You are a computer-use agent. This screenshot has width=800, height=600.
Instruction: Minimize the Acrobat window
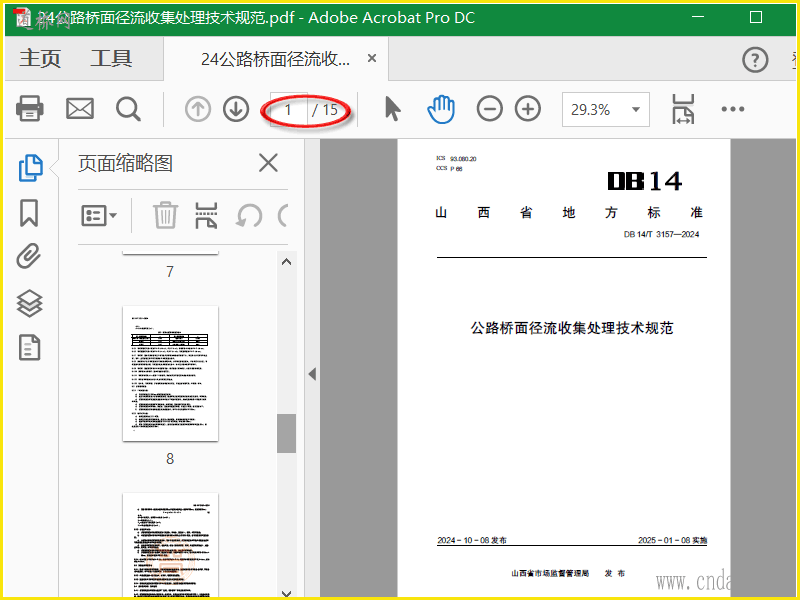point(698,17)
